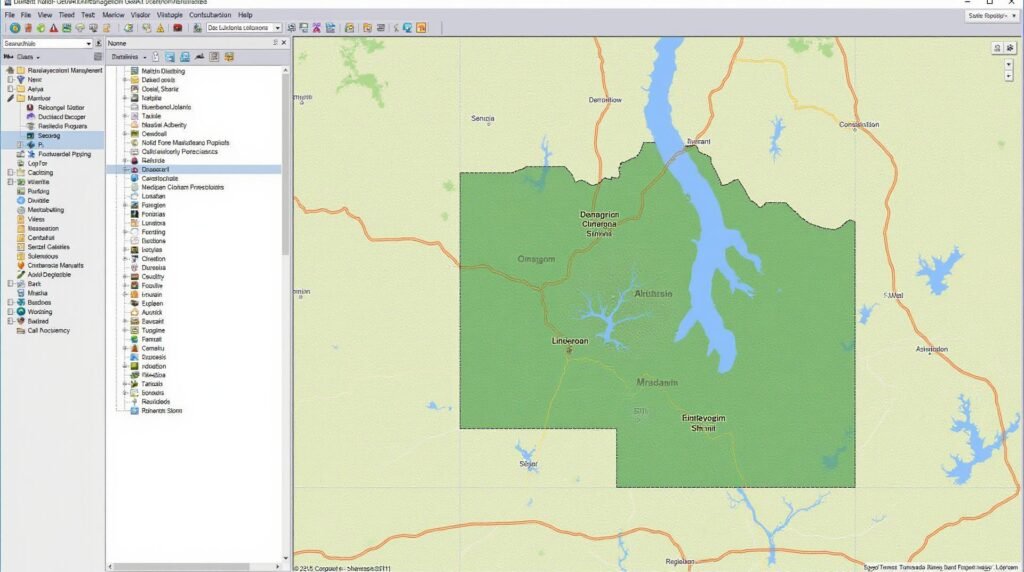Click the round globe icon starting the toolbar
Screen dimensions: 1024x572
pos(14,28)
